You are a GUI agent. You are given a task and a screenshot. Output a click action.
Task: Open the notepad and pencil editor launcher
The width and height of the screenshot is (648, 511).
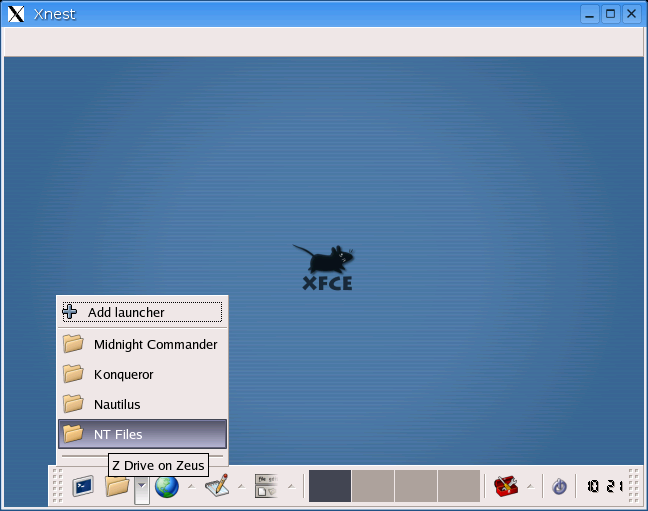coord(217,486)
